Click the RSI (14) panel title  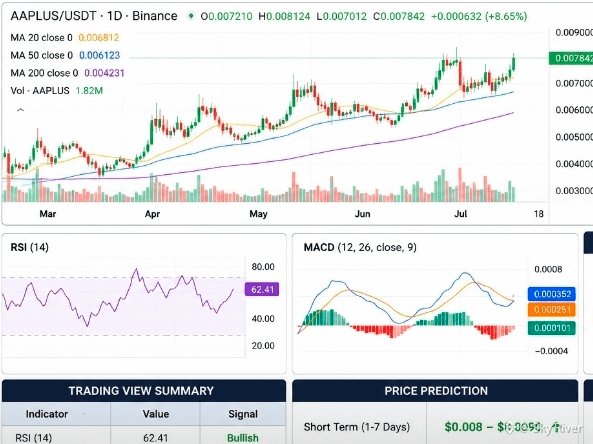pos(29,247)
